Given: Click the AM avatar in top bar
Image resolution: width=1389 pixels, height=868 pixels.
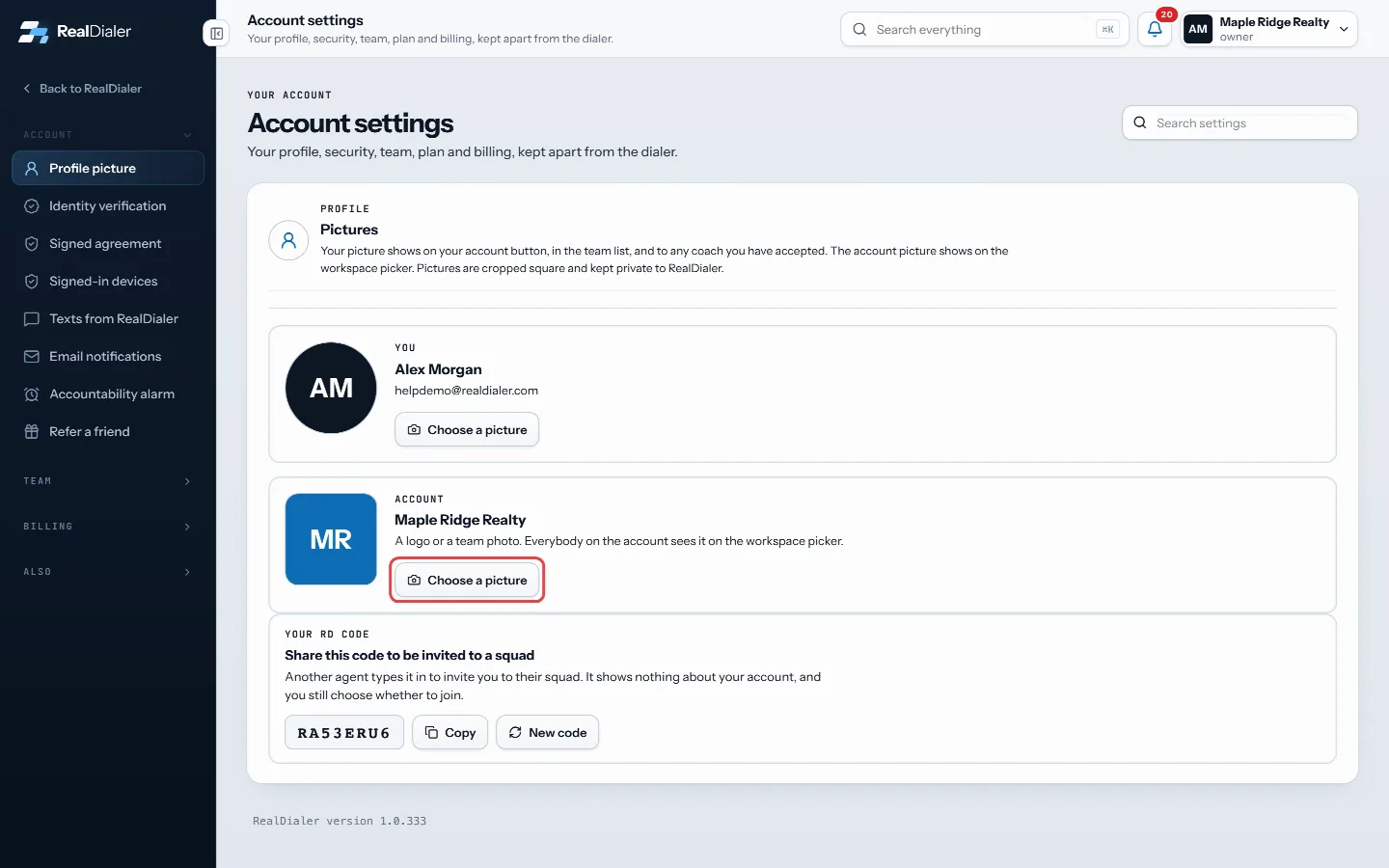Looking at the screenshot, I should tap(1198, 29).
